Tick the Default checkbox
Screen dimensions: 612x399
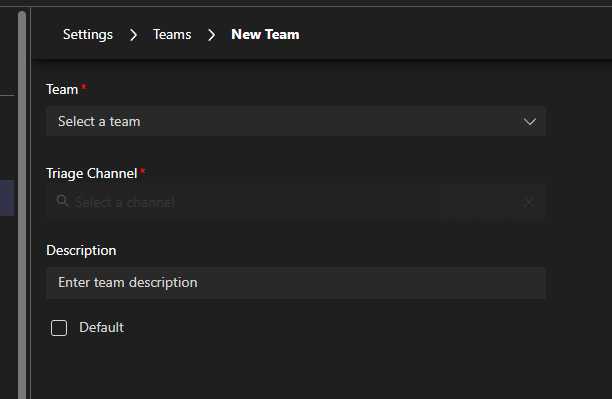pyautogui.click(x=59, y=328)
